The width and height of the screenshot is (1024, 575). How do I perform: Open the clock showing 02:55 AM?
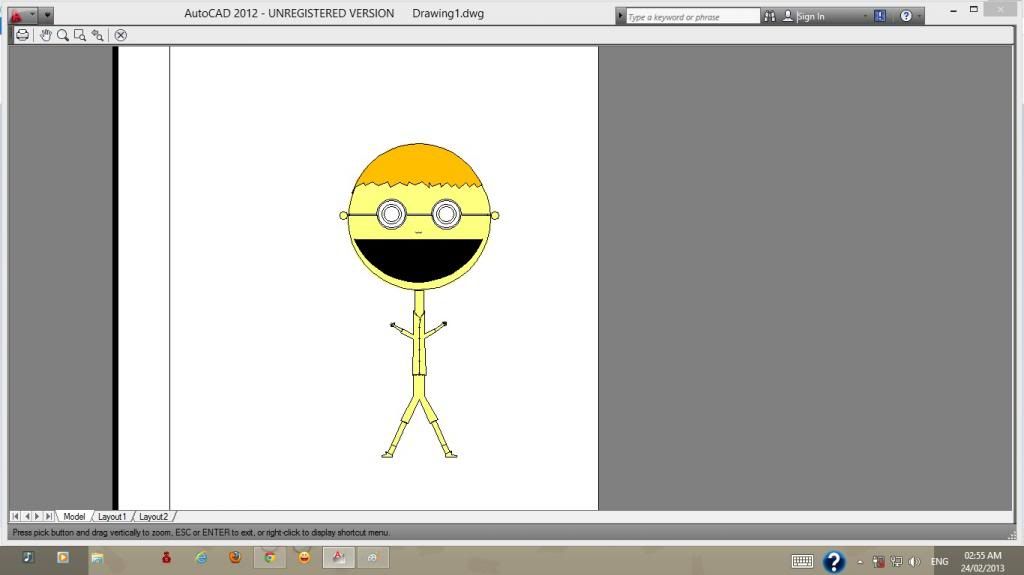(x=982, y=561)
